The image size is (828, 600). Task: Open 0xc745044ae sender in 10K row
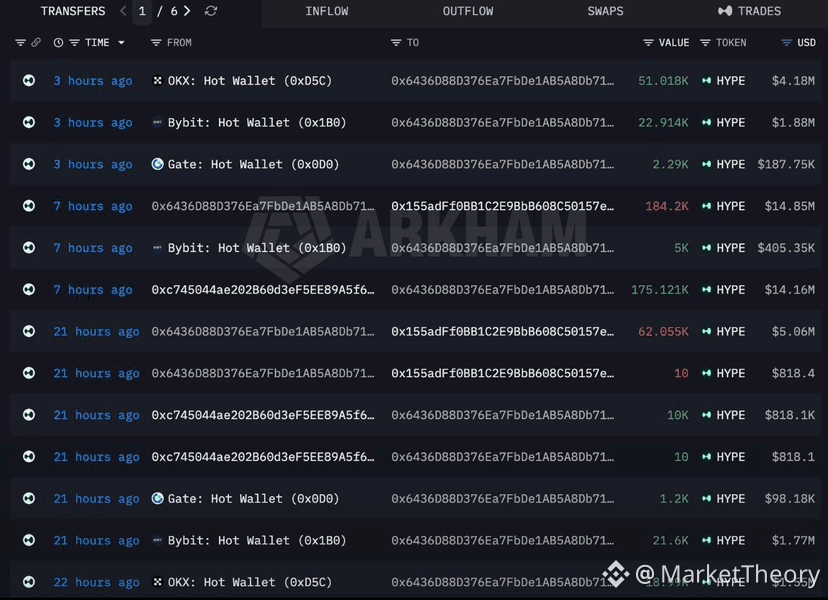pos(263,415)
